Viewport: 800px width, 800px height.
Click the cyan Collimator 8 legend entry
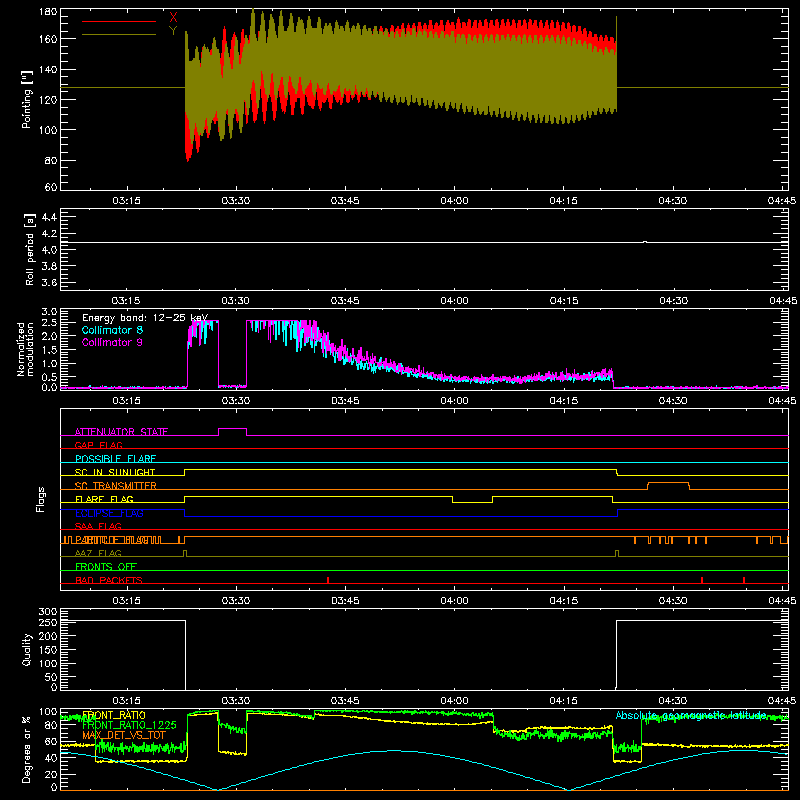click(x=112, y=330)
